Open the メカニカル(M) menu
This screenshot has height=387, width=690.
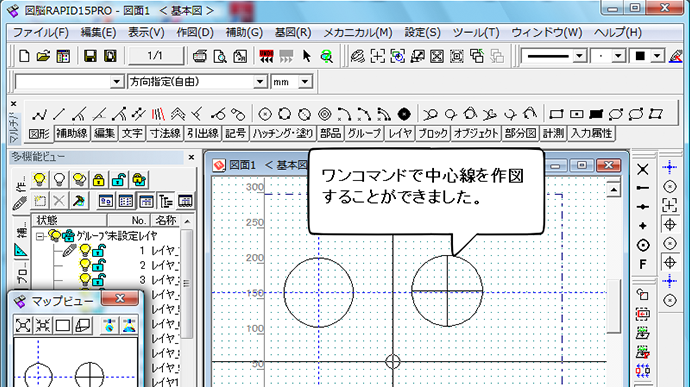click(358, 33)
